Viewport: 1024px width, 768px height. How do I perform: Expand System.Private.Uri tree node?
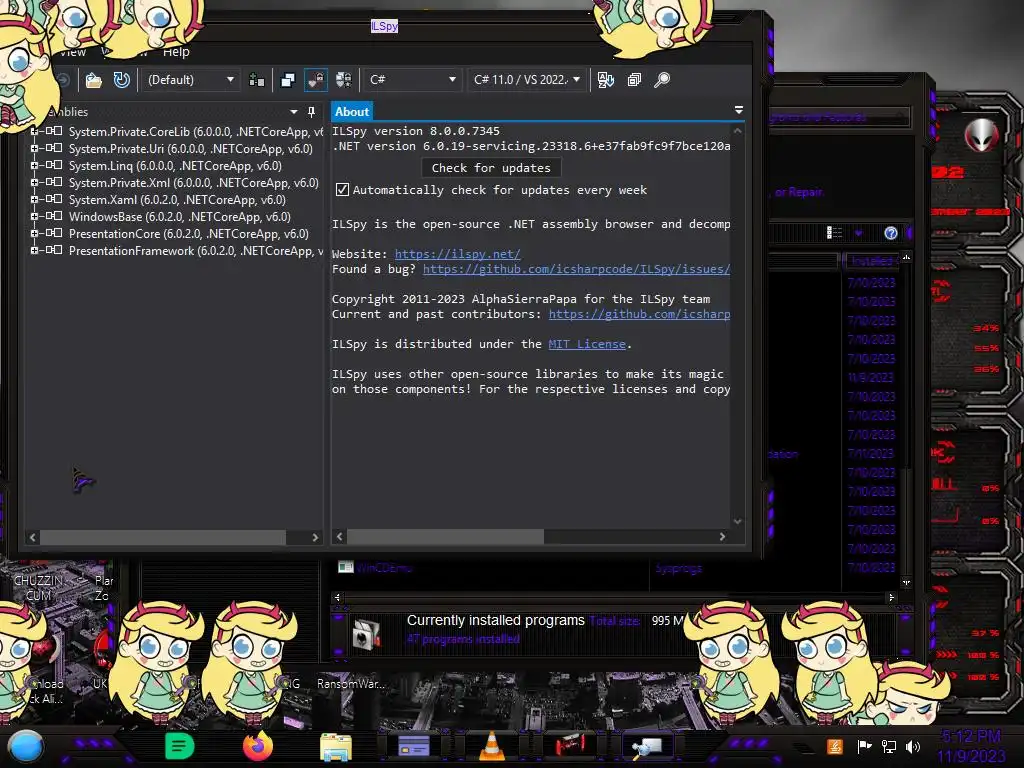34,148
